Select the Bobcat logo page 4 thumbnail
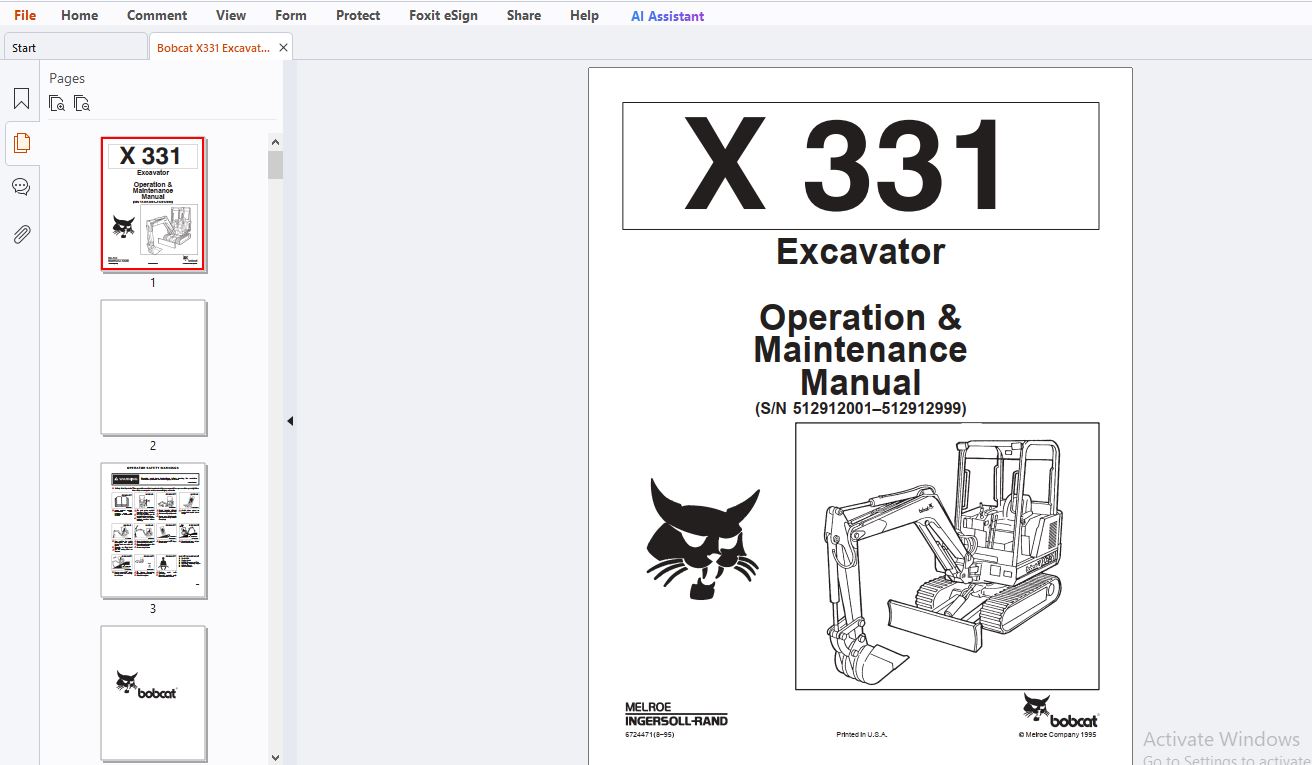 (153, 692)
